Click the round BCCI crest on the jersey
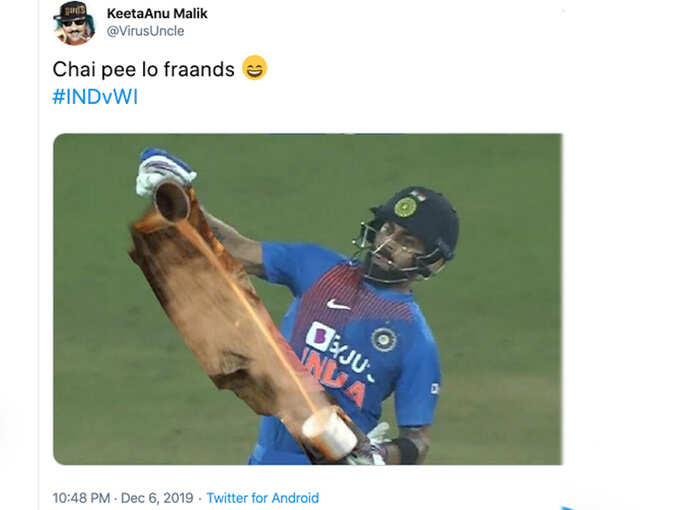 (384, 339)
